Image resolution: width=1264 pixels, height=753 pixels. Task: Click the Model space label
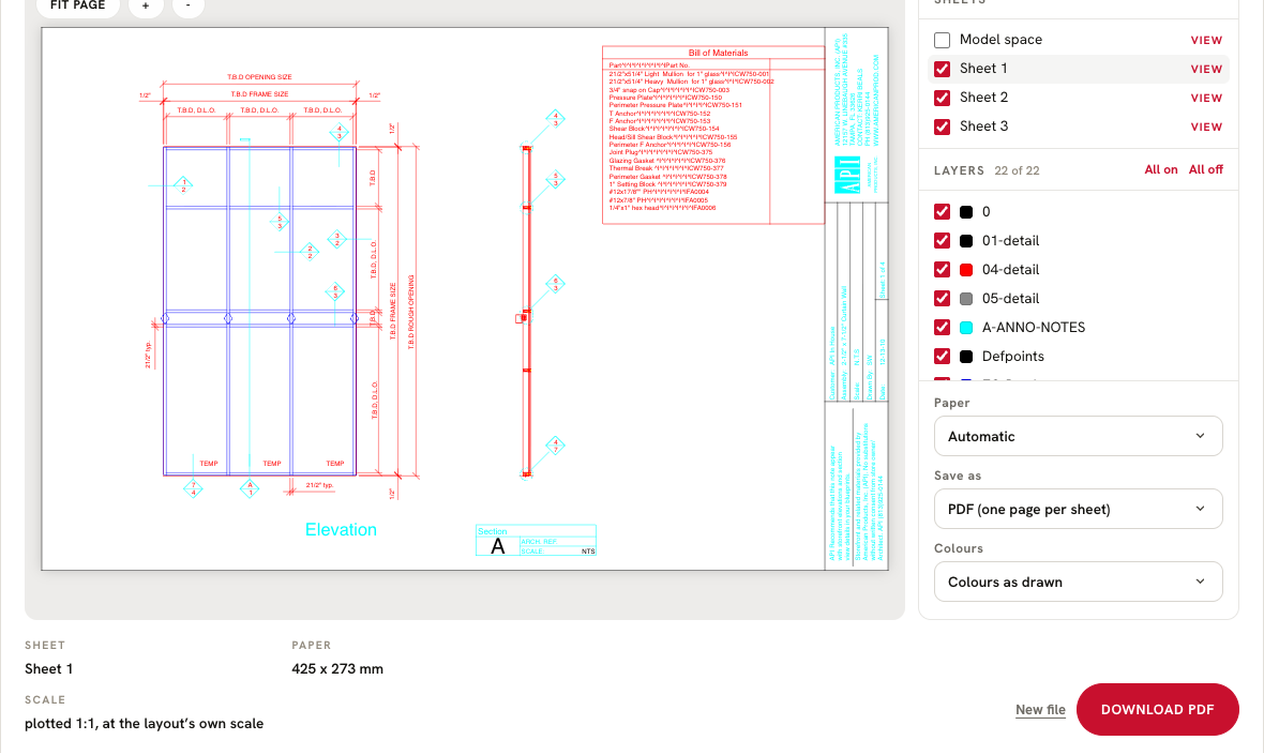click(1001, 40)
